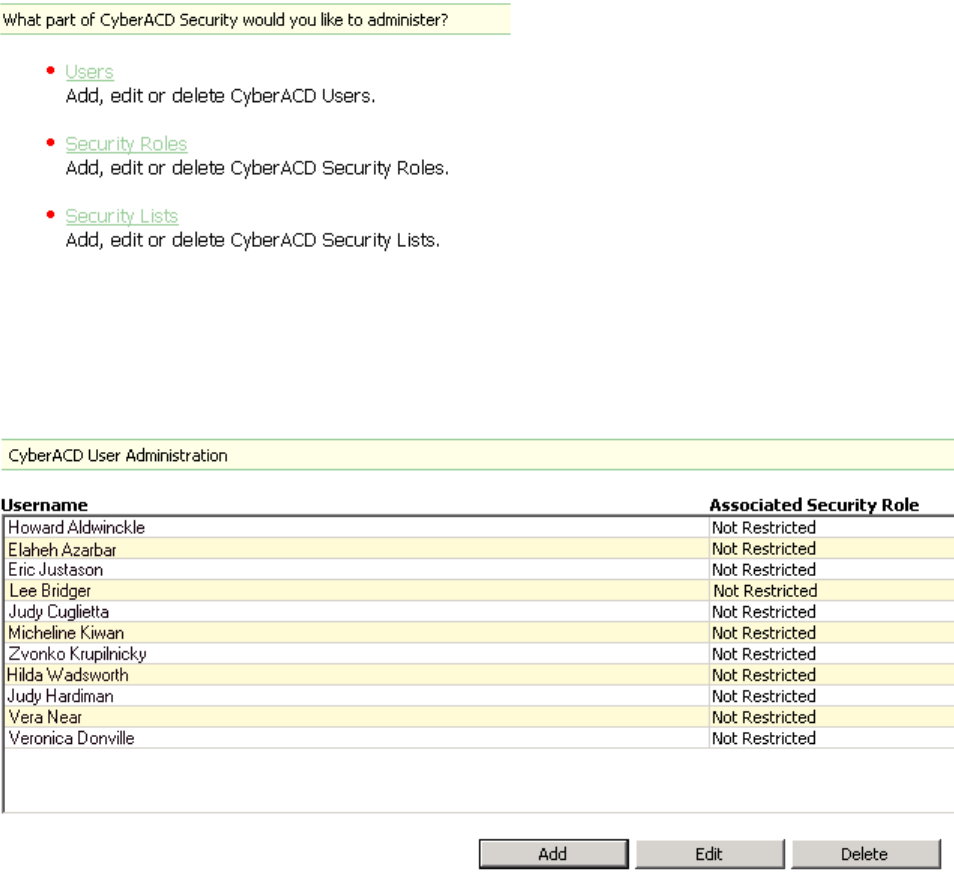This screenshot has height=885, width=954.
Task: Open the Users administration link
Action: [89, 72]
